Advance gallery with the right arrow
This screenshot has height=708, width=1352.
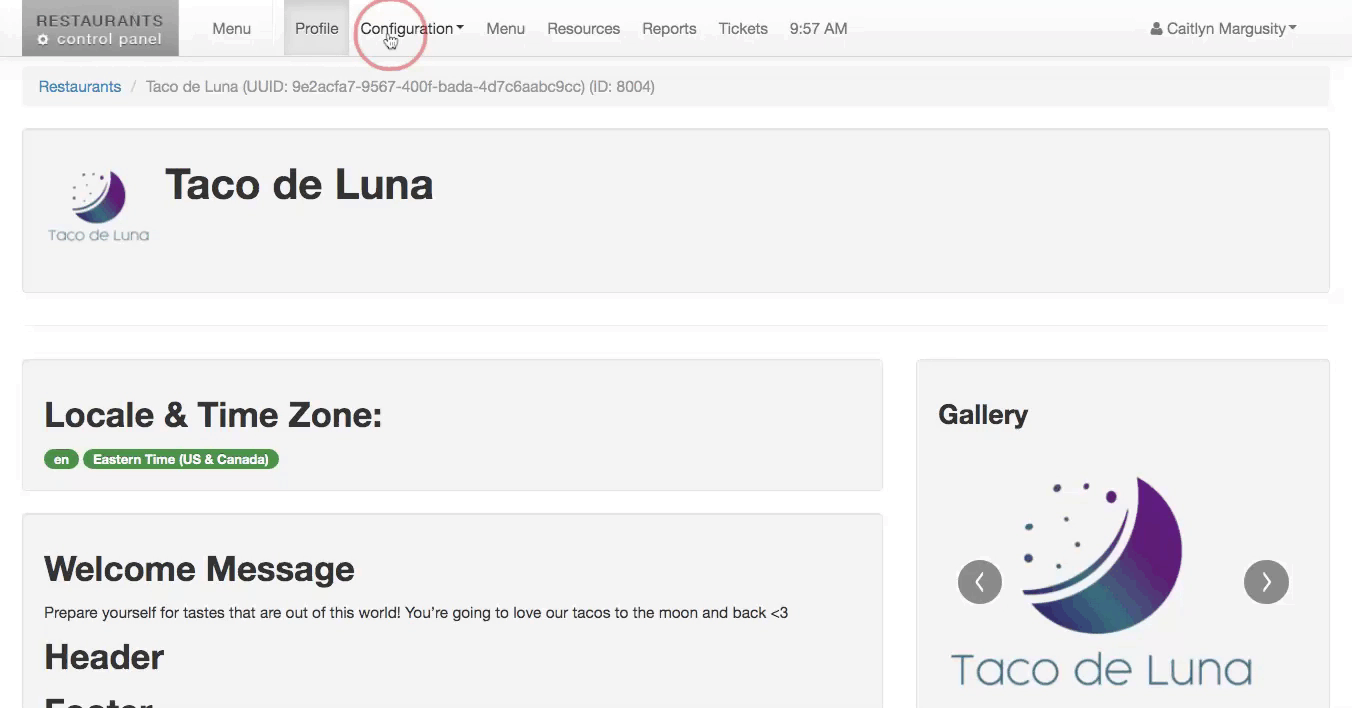1265,582
